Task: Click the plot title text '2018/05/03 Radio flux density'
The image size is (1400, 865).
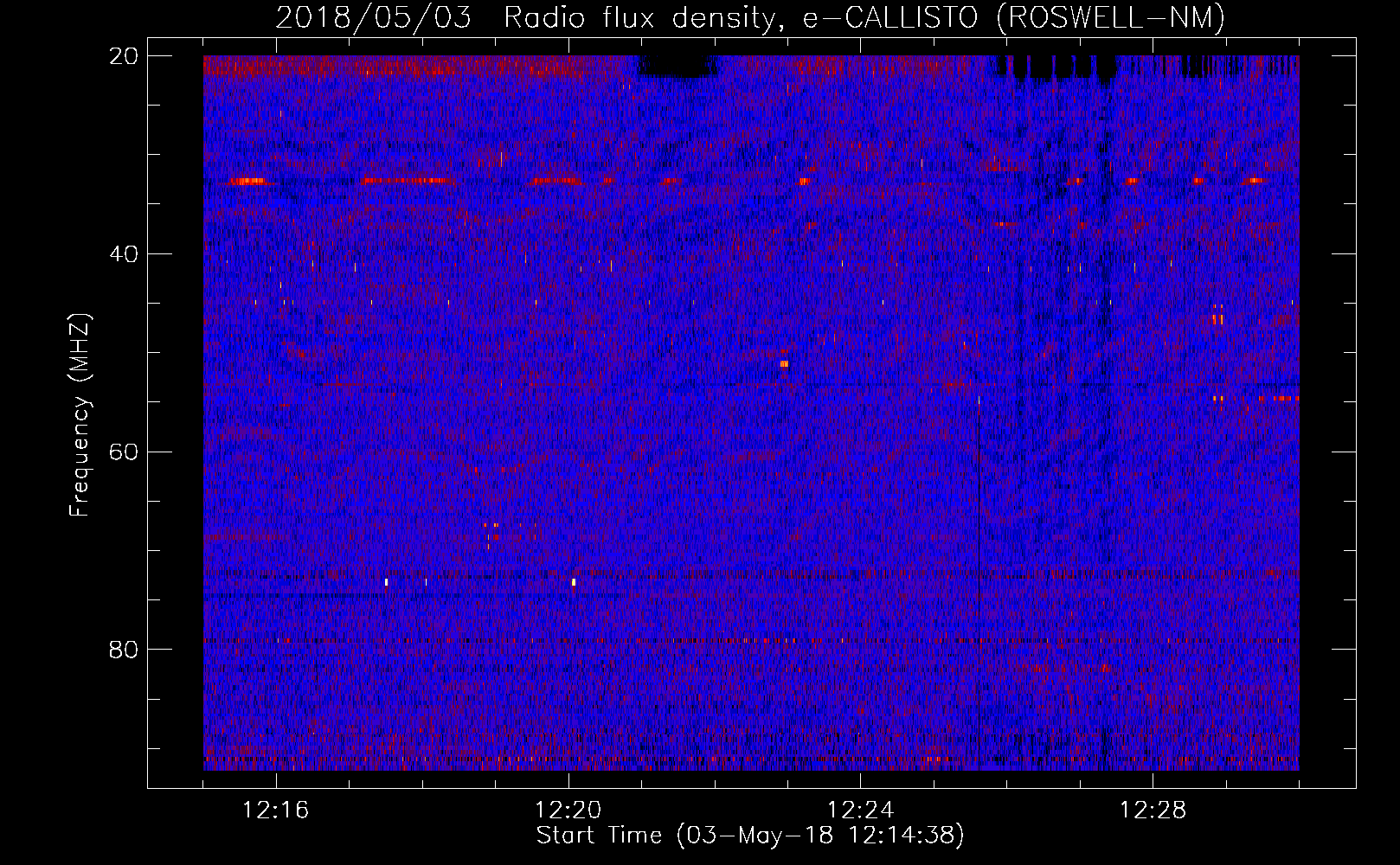Action: pyautogui.click(x=530, y=18)
